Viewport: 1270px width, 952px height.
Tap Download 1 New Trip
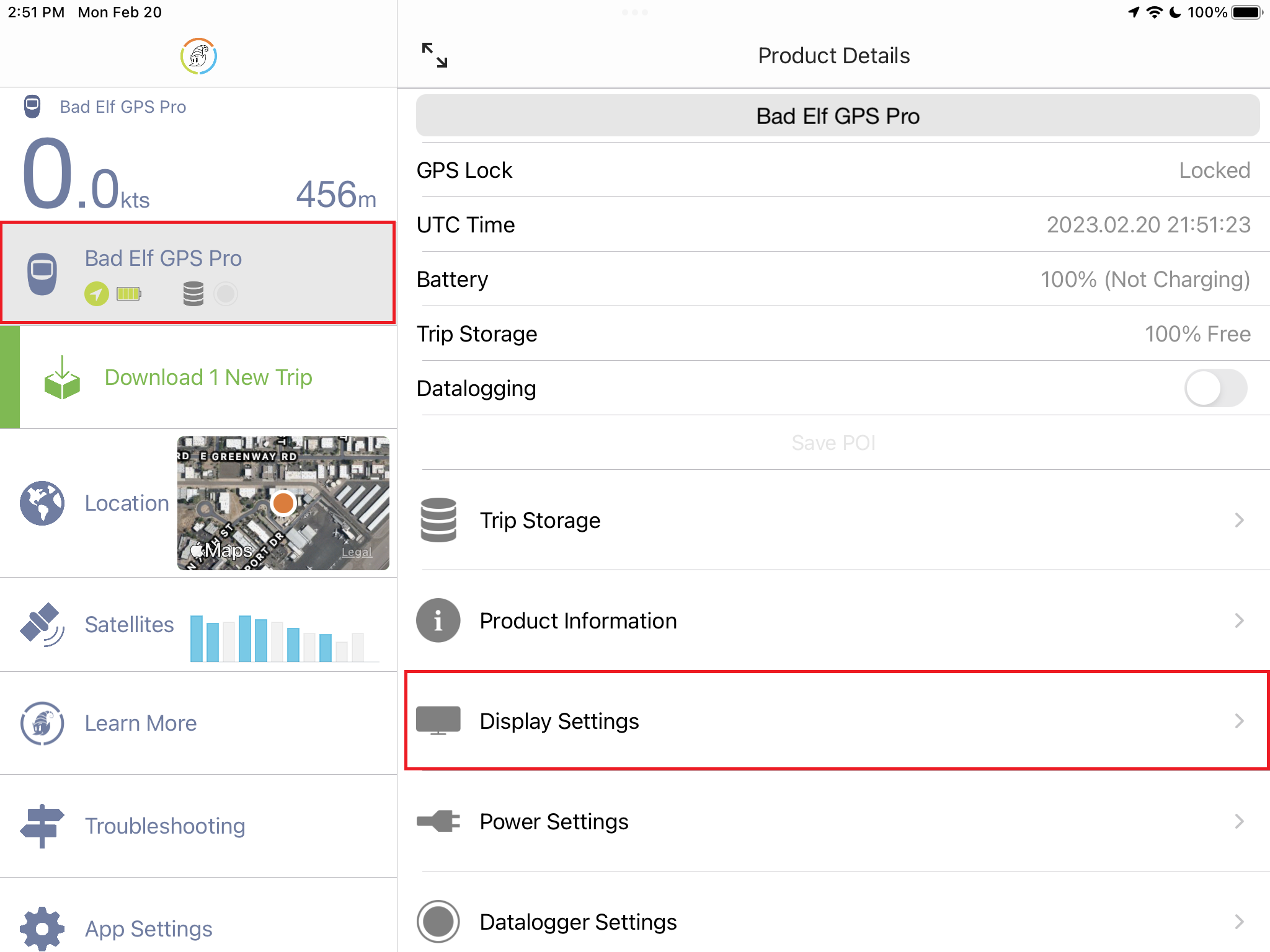pyautogui.click(x=208, y=377)
